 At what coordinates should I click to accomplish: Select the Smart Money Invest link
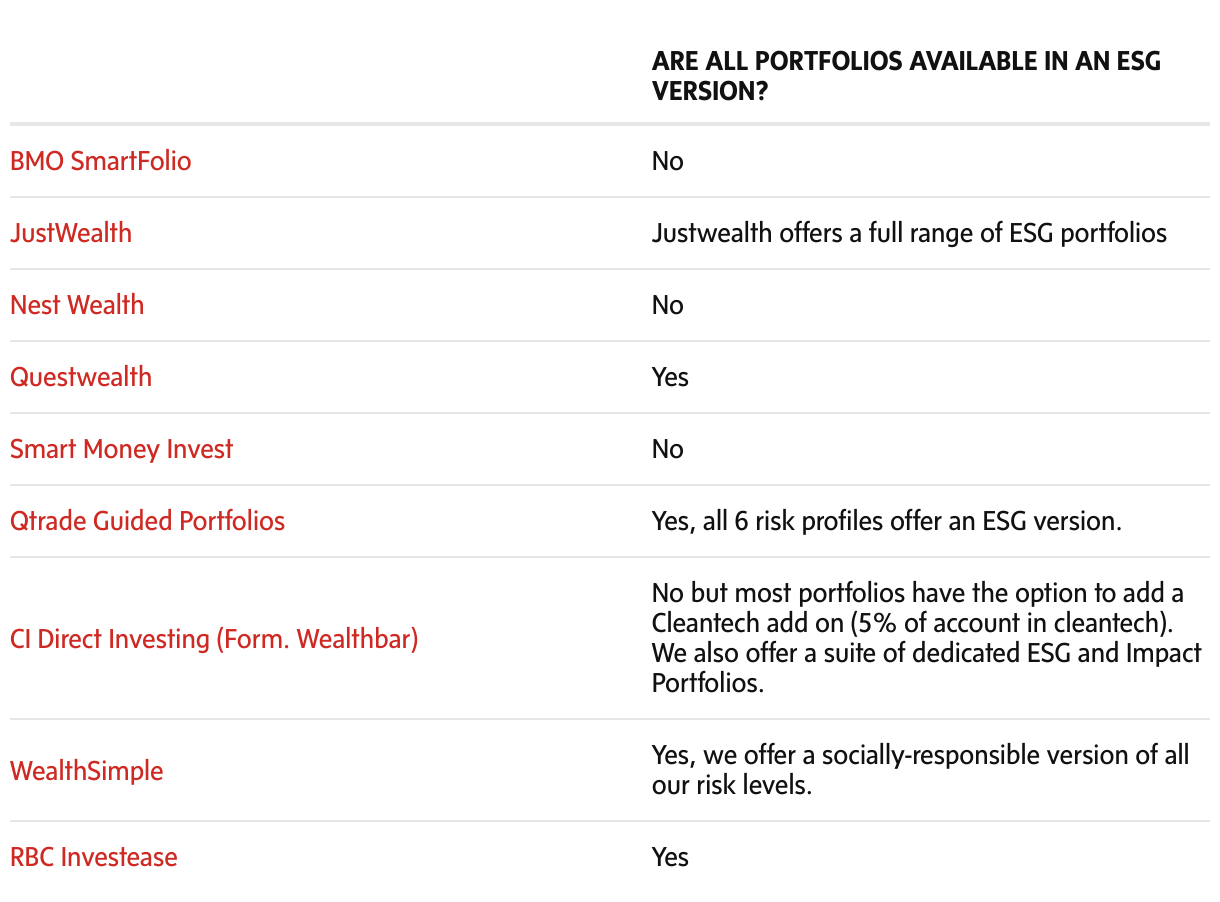tap(121, 449)
